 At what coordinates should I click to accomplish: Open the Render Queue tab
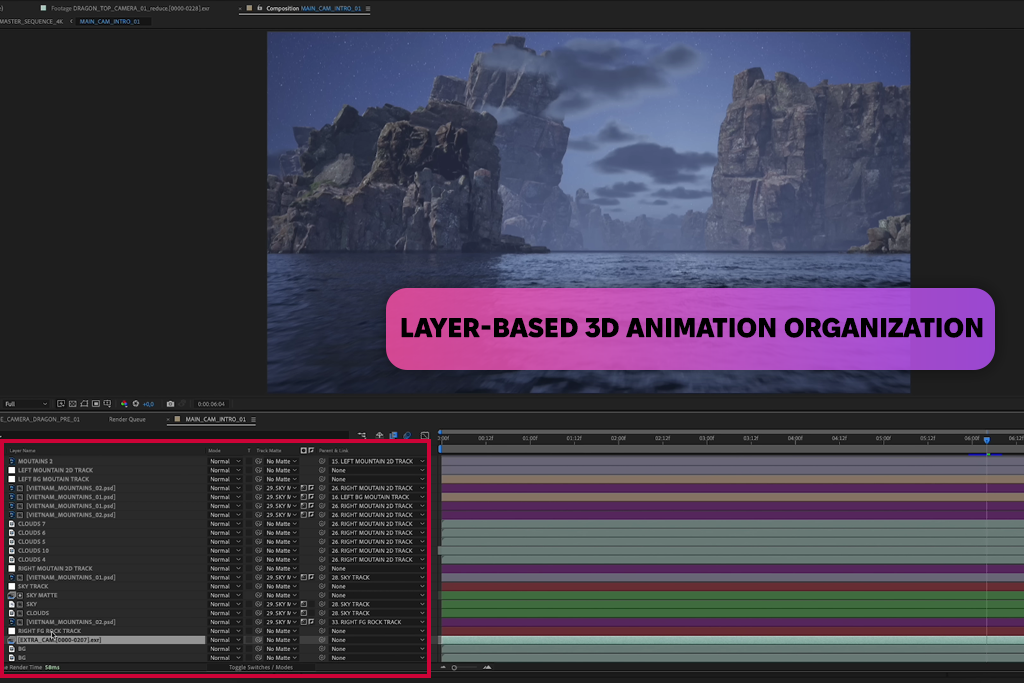pos(127,419)
